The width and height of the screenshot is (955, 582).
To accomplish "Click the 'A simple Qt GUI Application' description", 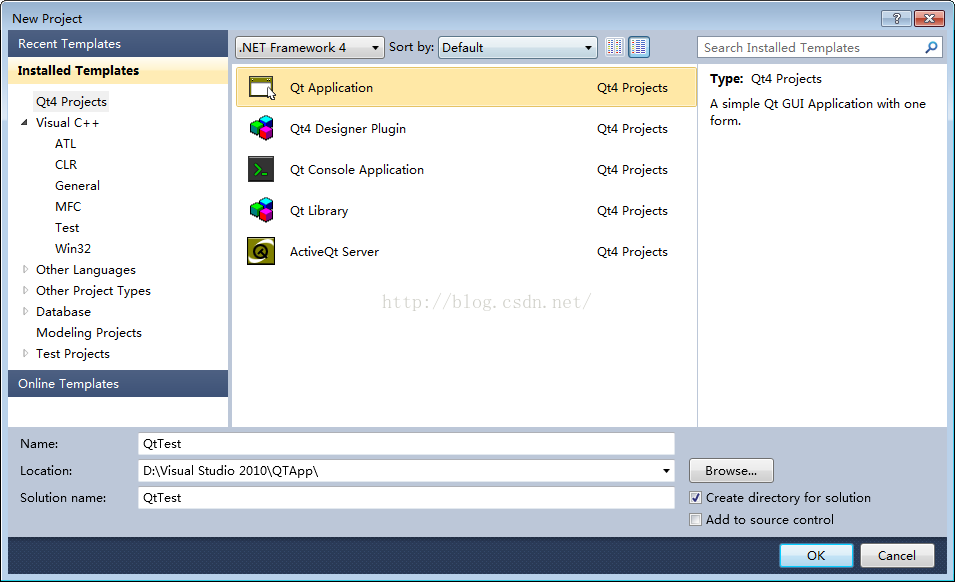I will 817,112.
